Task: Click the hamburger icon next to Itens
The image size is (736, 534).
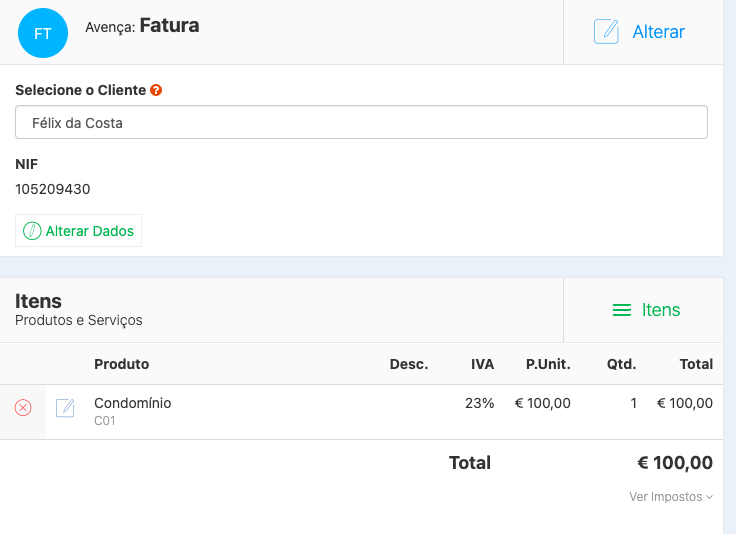Action: (x=621, y=310)
